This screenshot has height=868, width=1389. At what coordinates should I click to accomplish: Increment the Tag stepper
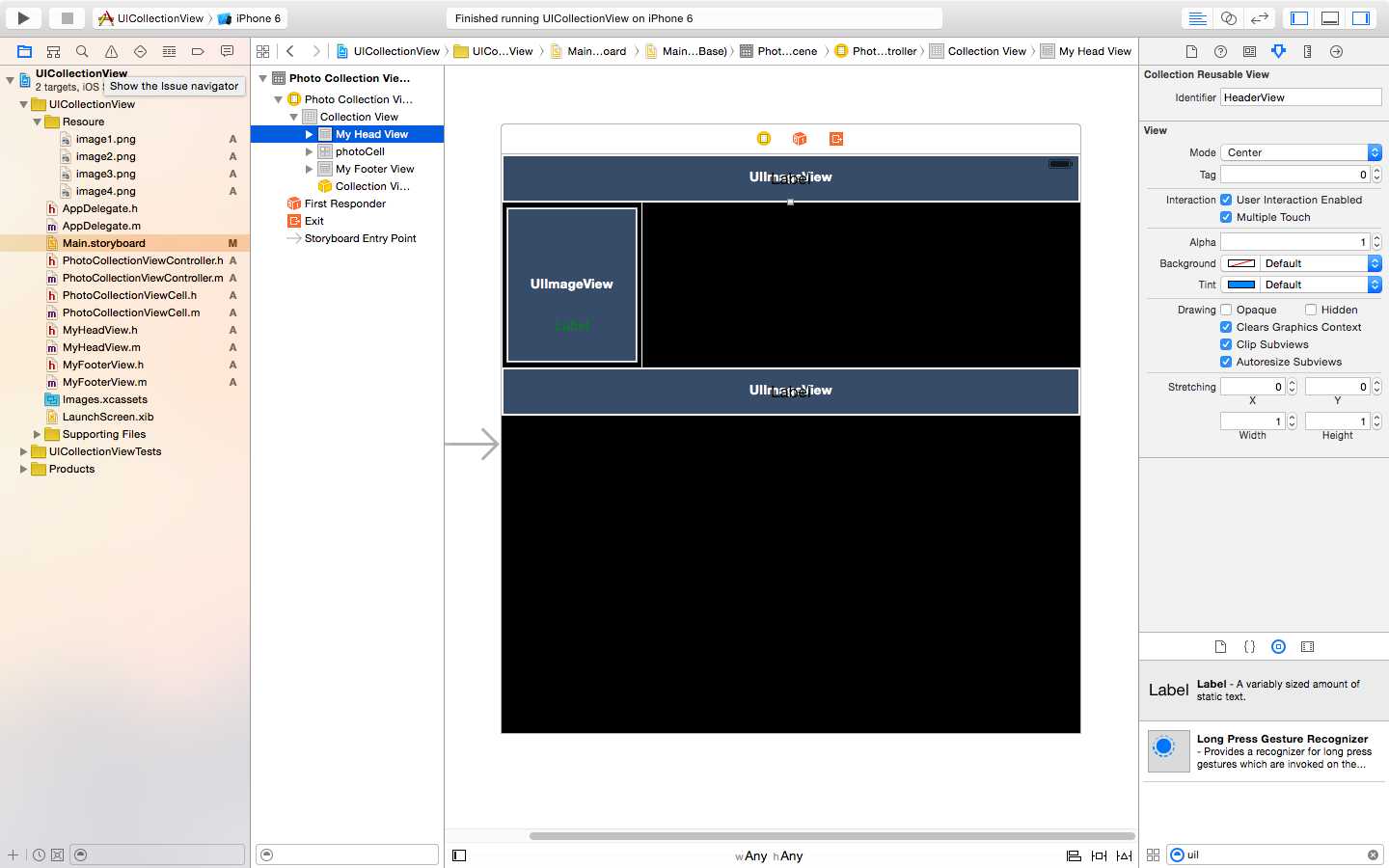tap(1376, 171)
